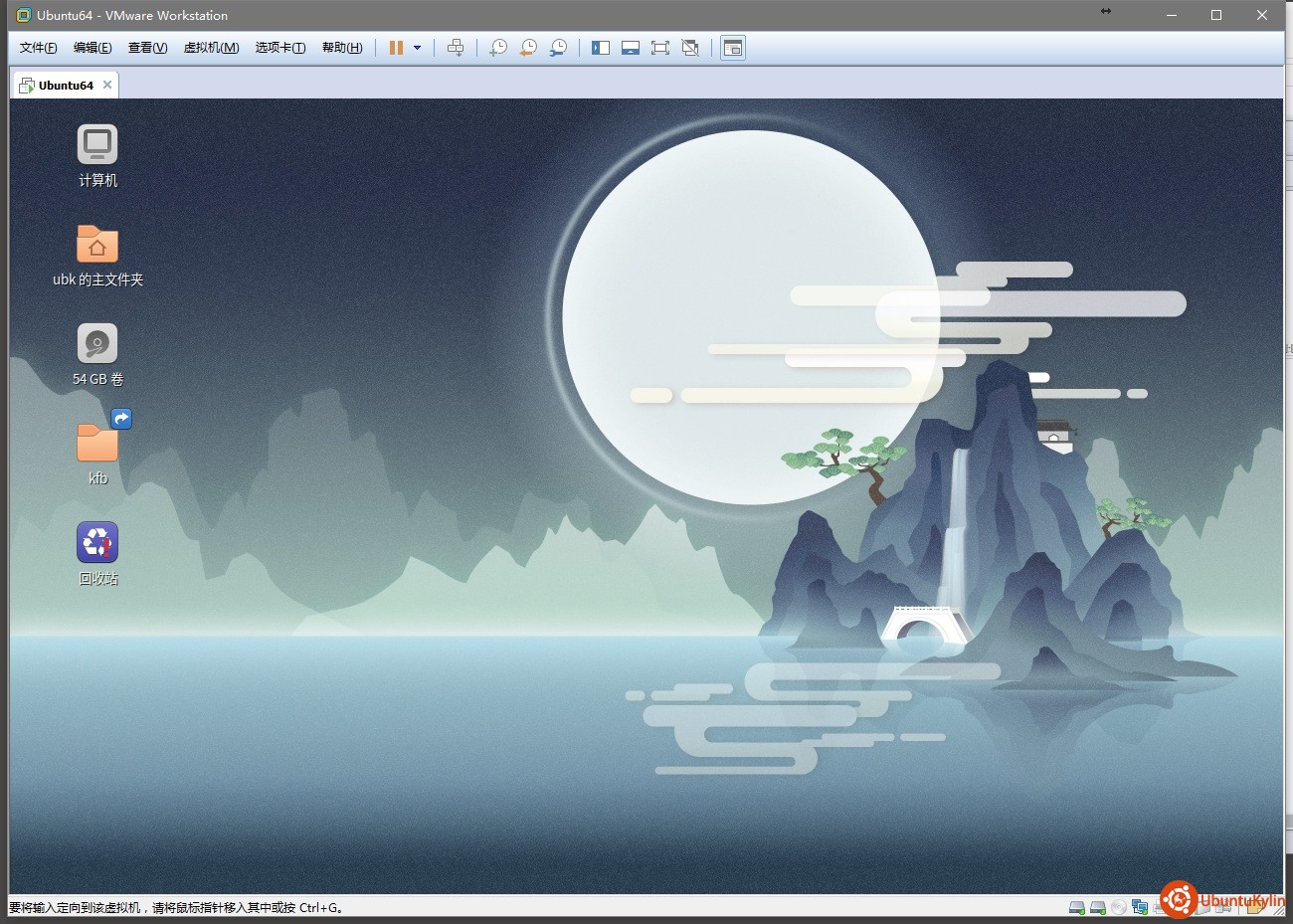Viewport: 1293px width, 924px height.
Task: Close the Ubuntu64 tab
Action: tap(107, 85)
